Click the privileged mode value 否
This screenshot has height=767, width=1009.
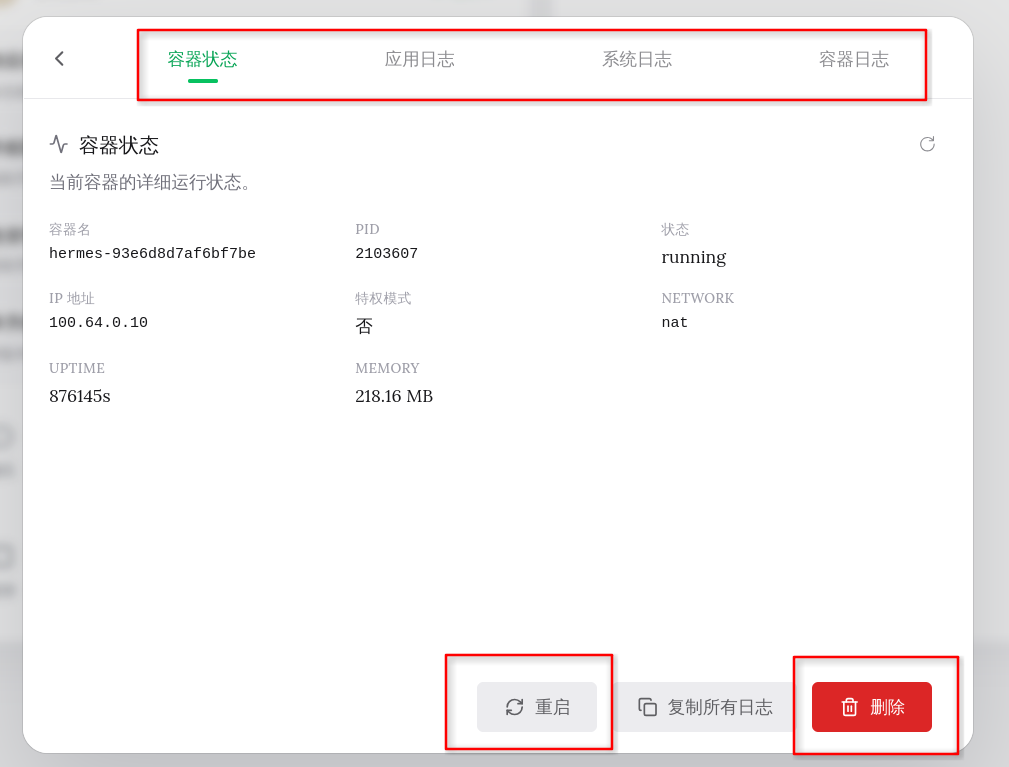click(x=364, y=326)
